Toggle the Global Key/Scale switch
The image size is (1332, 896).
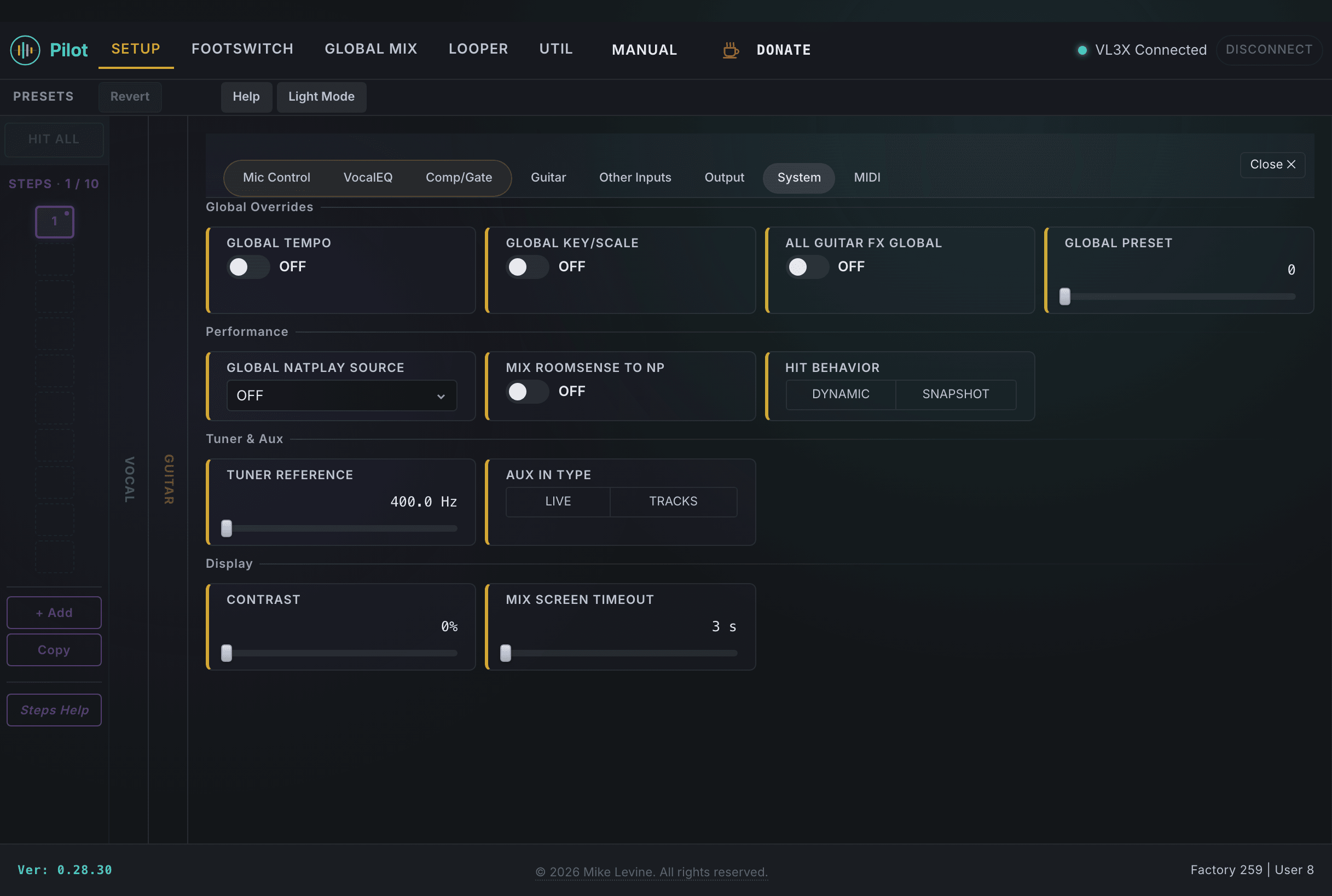click(527, 267)
